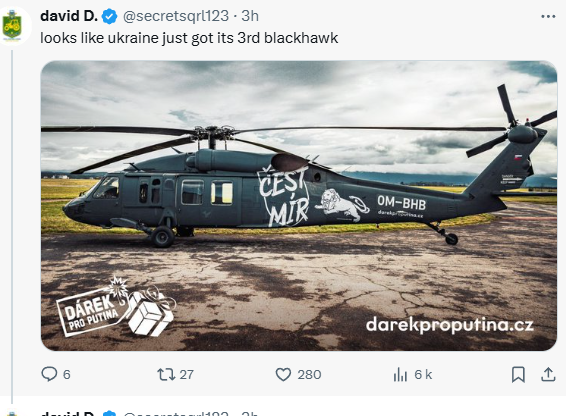Like the tweet with the heart icon
Screen dimensions: 566x416
(x=283, y=374)
